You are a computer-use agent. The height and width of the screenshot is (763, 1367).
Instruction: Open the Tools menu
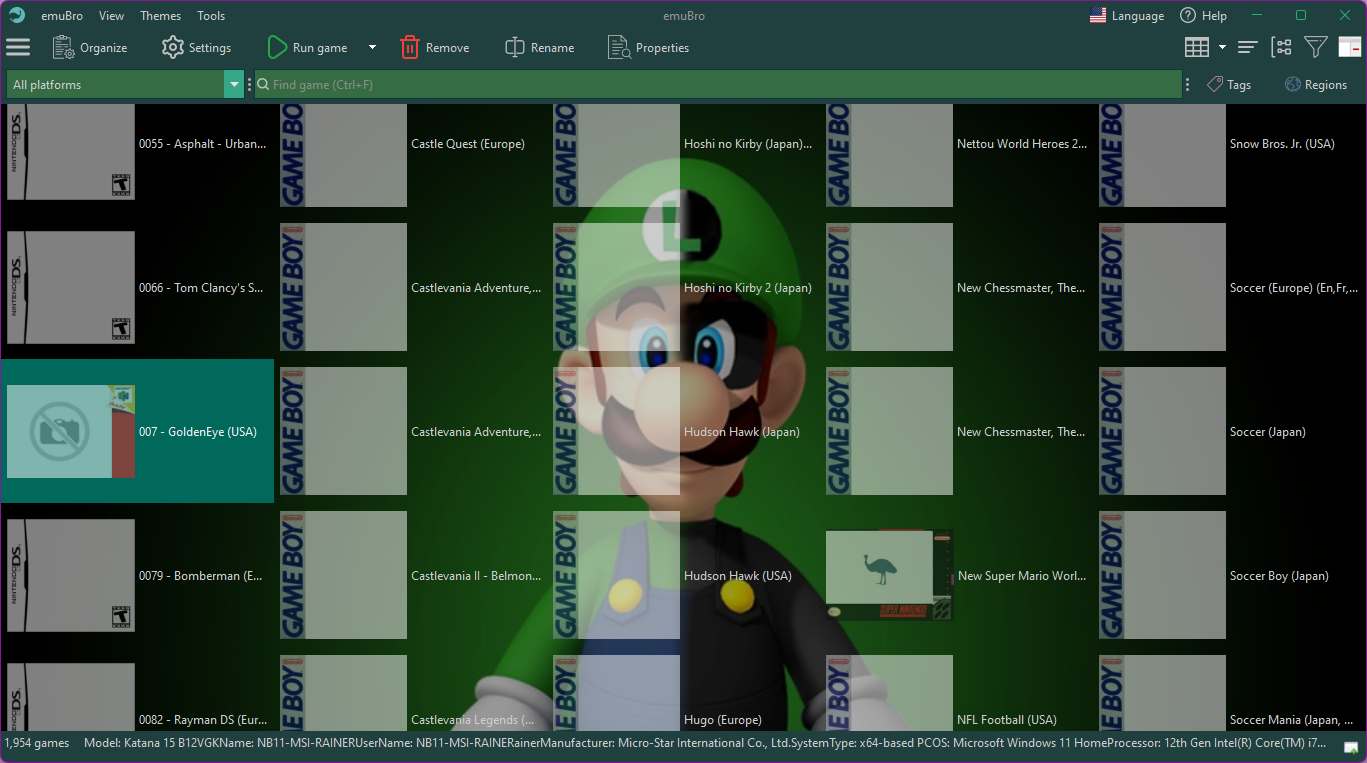coord(211,15)
